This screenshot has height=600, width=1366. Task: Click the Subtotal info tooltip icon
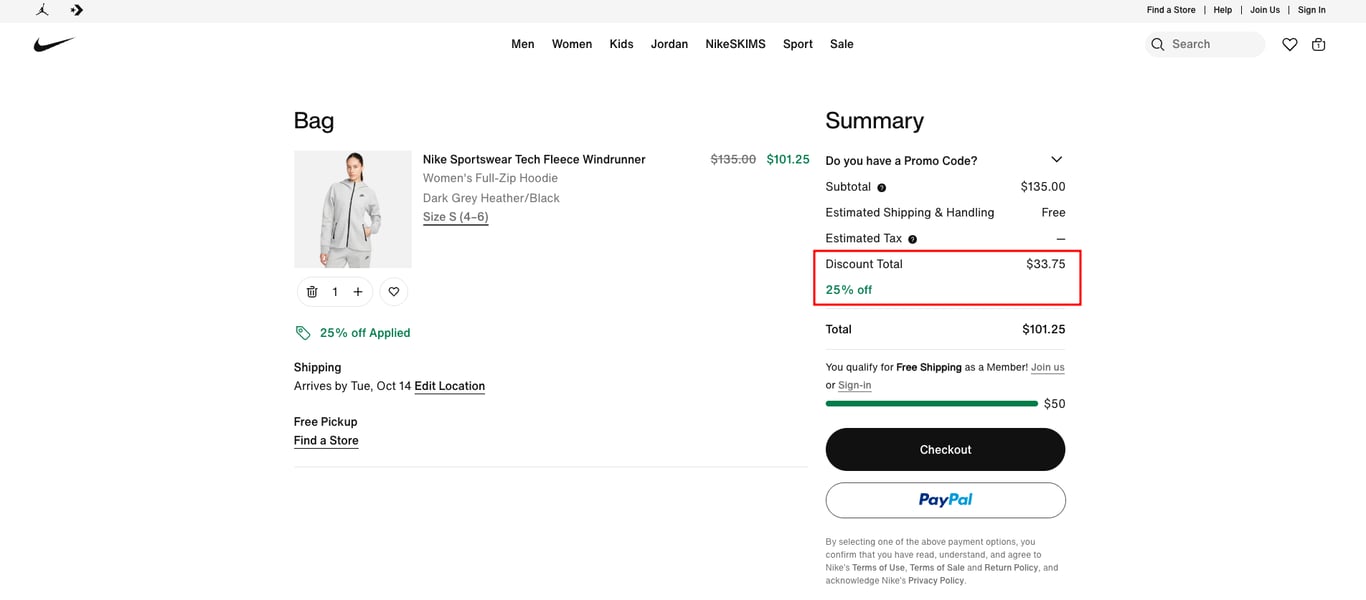(884, 187)
